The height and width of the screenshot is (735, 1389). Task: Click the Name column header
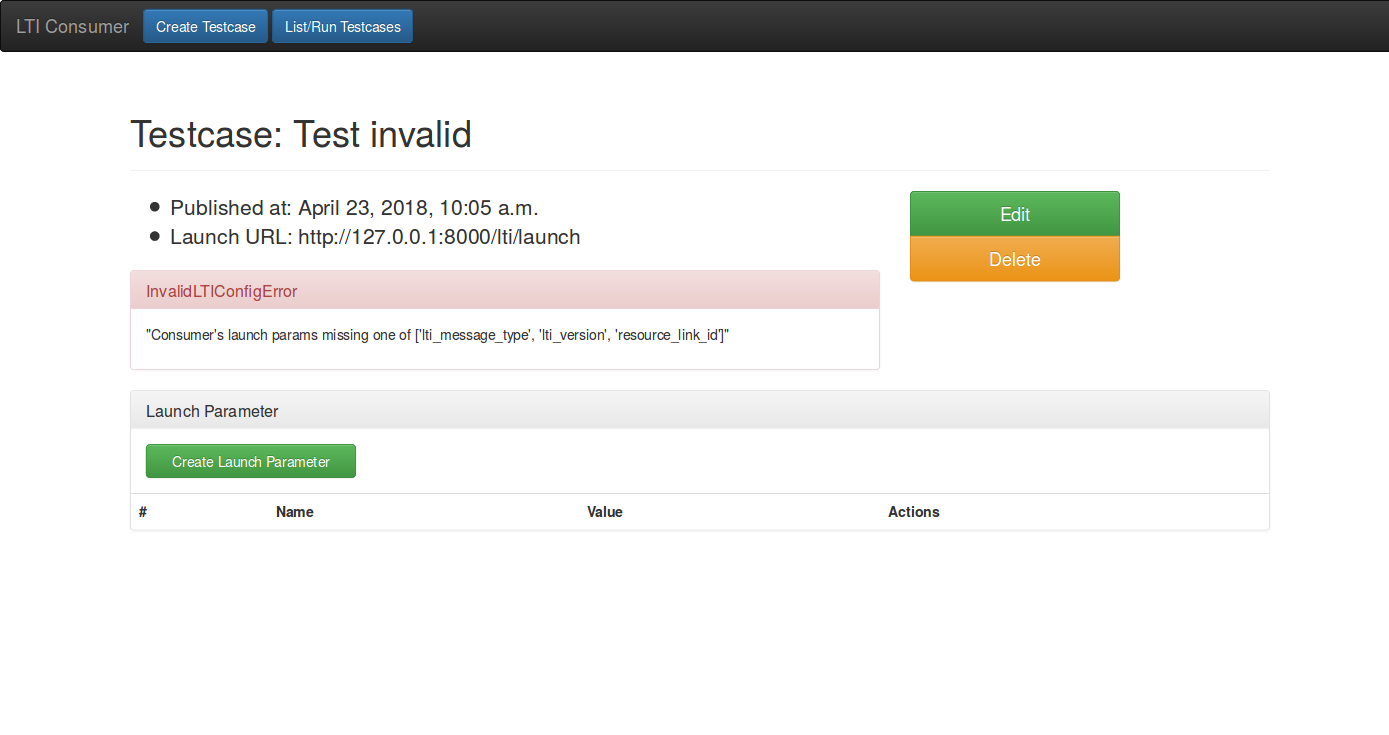295,512
